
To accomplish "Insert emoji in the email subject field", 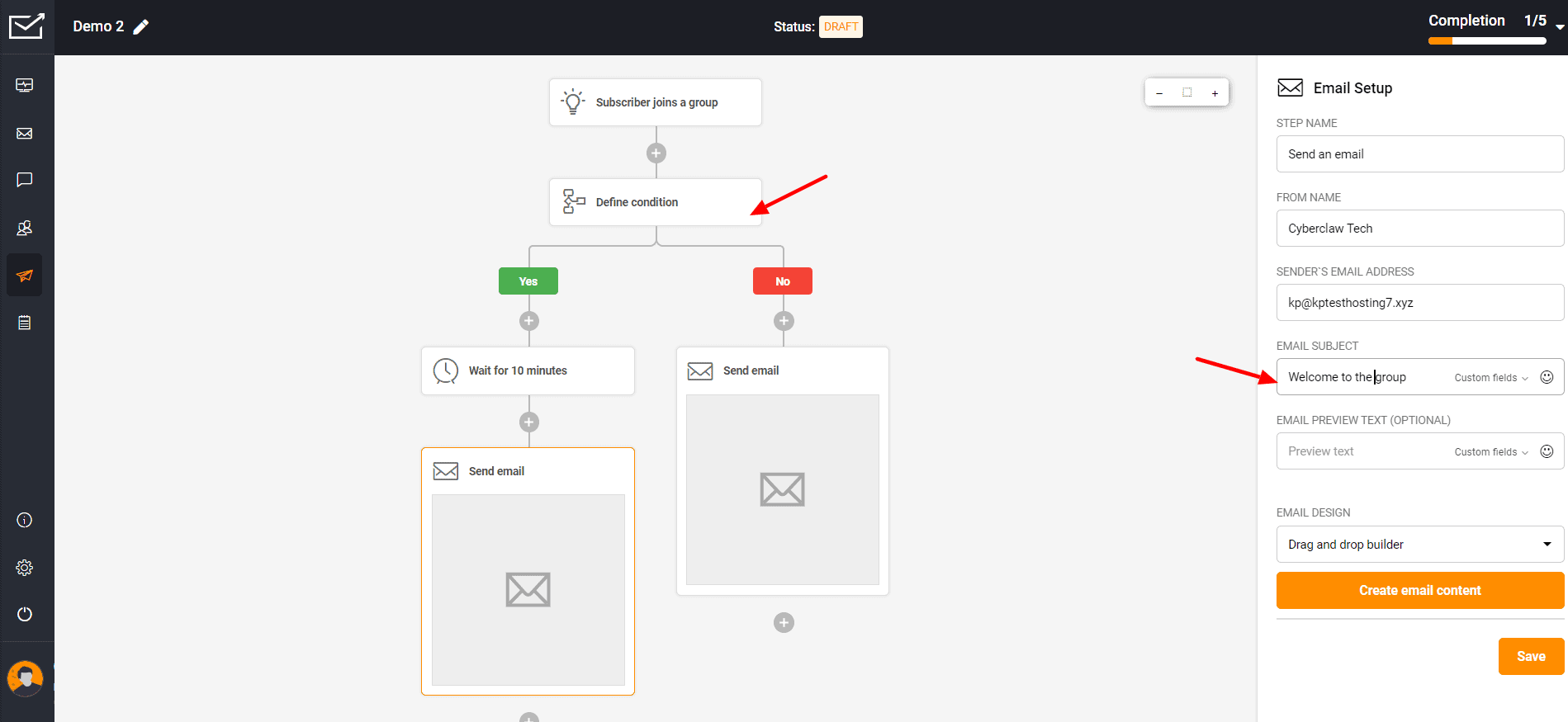I will click(x=1547, y=377).
